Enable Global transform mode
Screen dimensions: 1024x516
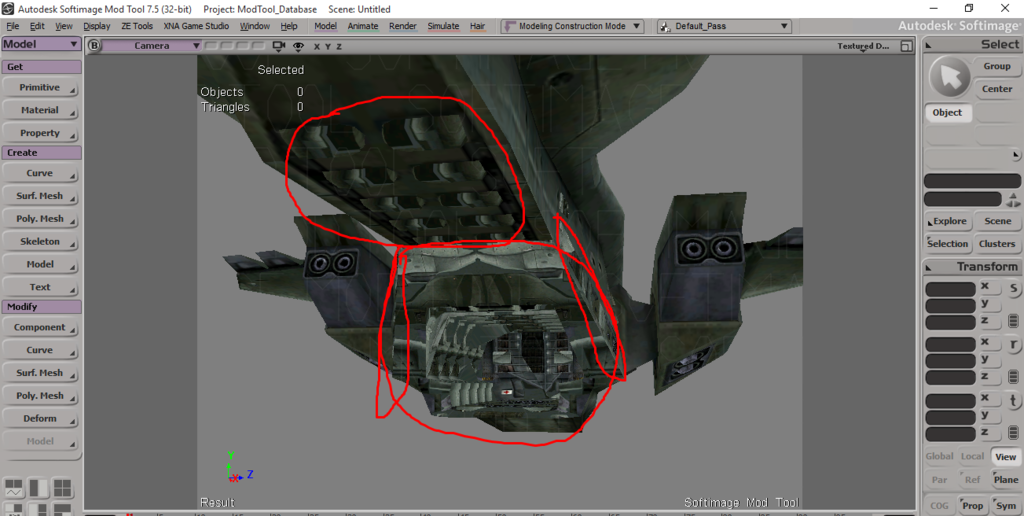tap(940, 457)
